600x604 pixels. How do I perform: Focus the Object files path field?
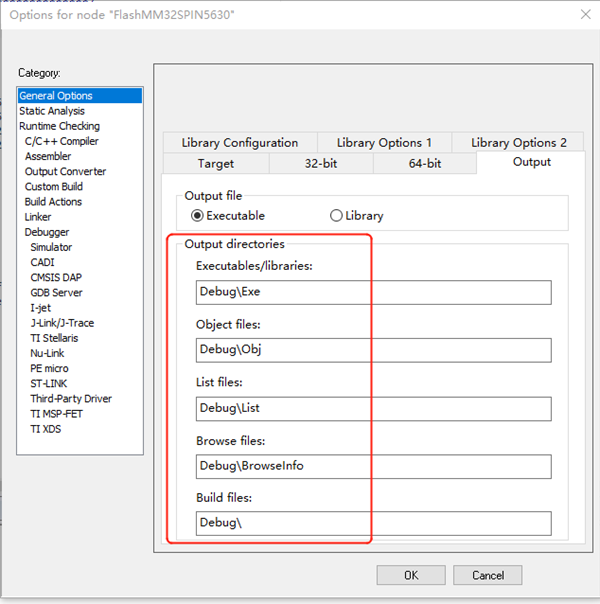point(374,350)
